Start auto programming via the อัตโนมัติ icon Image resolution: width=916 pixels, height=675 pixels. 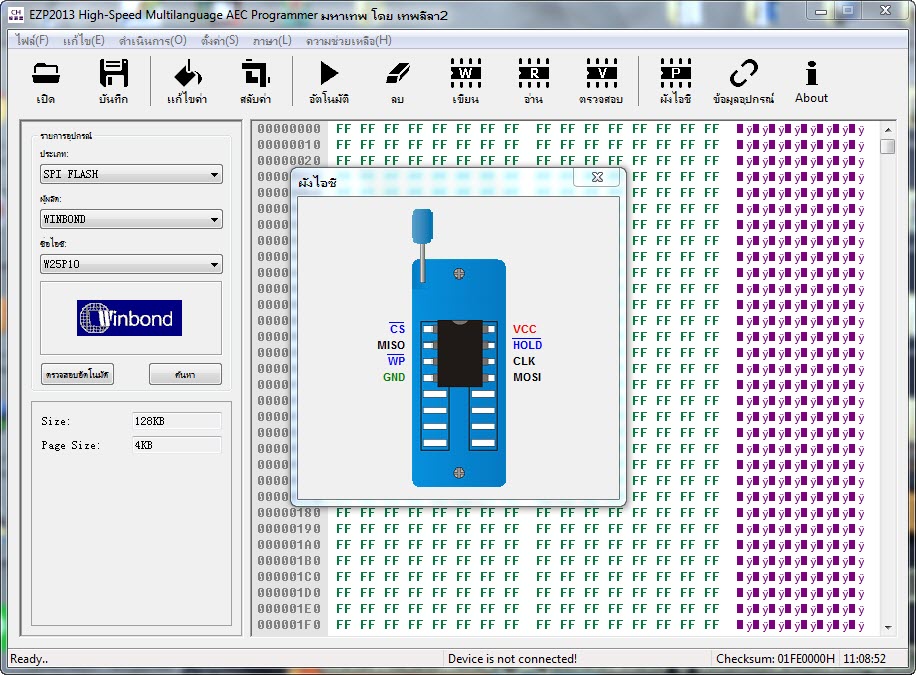[x=327, y=80]
